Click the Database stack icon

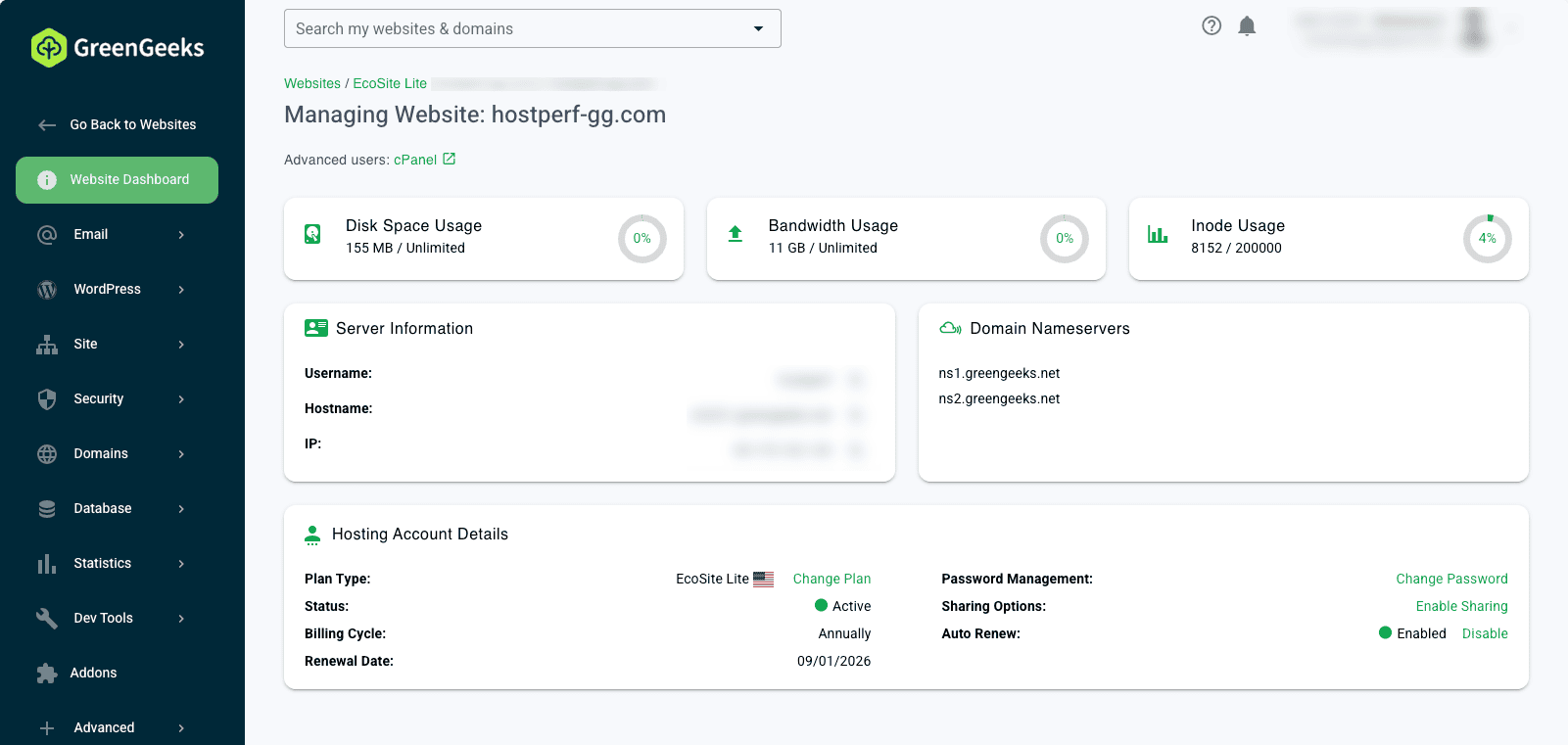tap(47, 509)
